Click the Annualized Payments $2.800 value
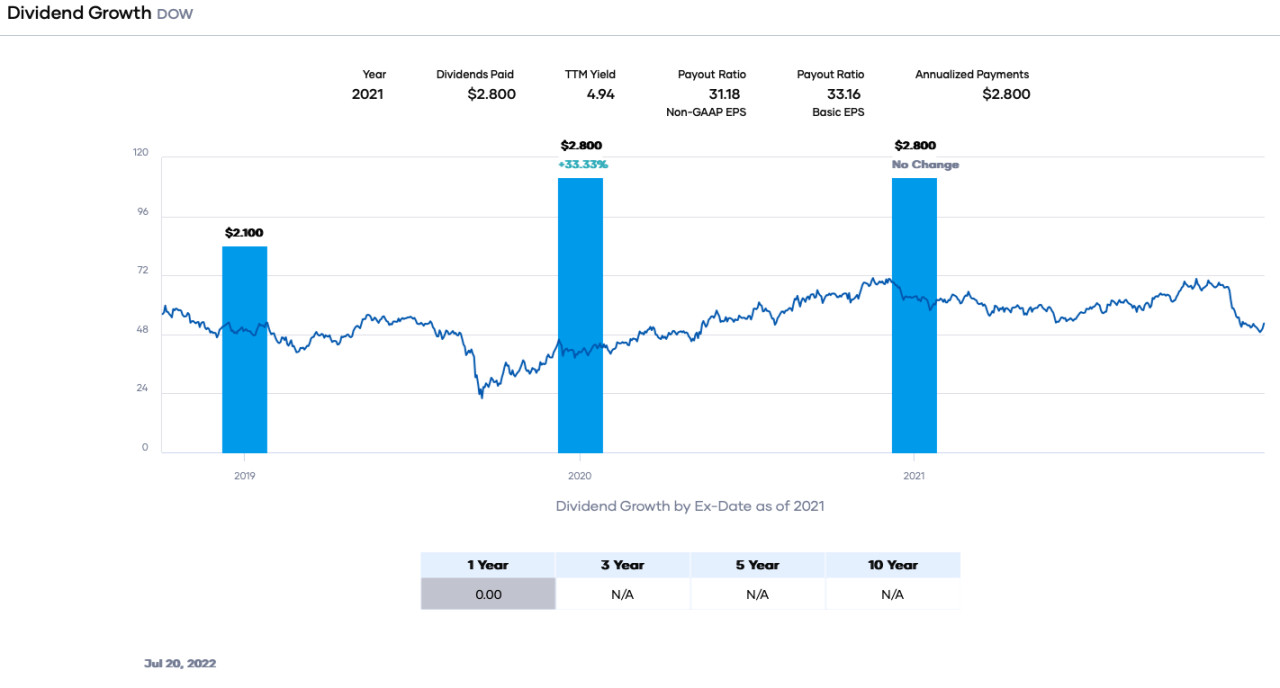Image resolution: width=1280 pixels, height=688 pixels. pos(1006,94)
